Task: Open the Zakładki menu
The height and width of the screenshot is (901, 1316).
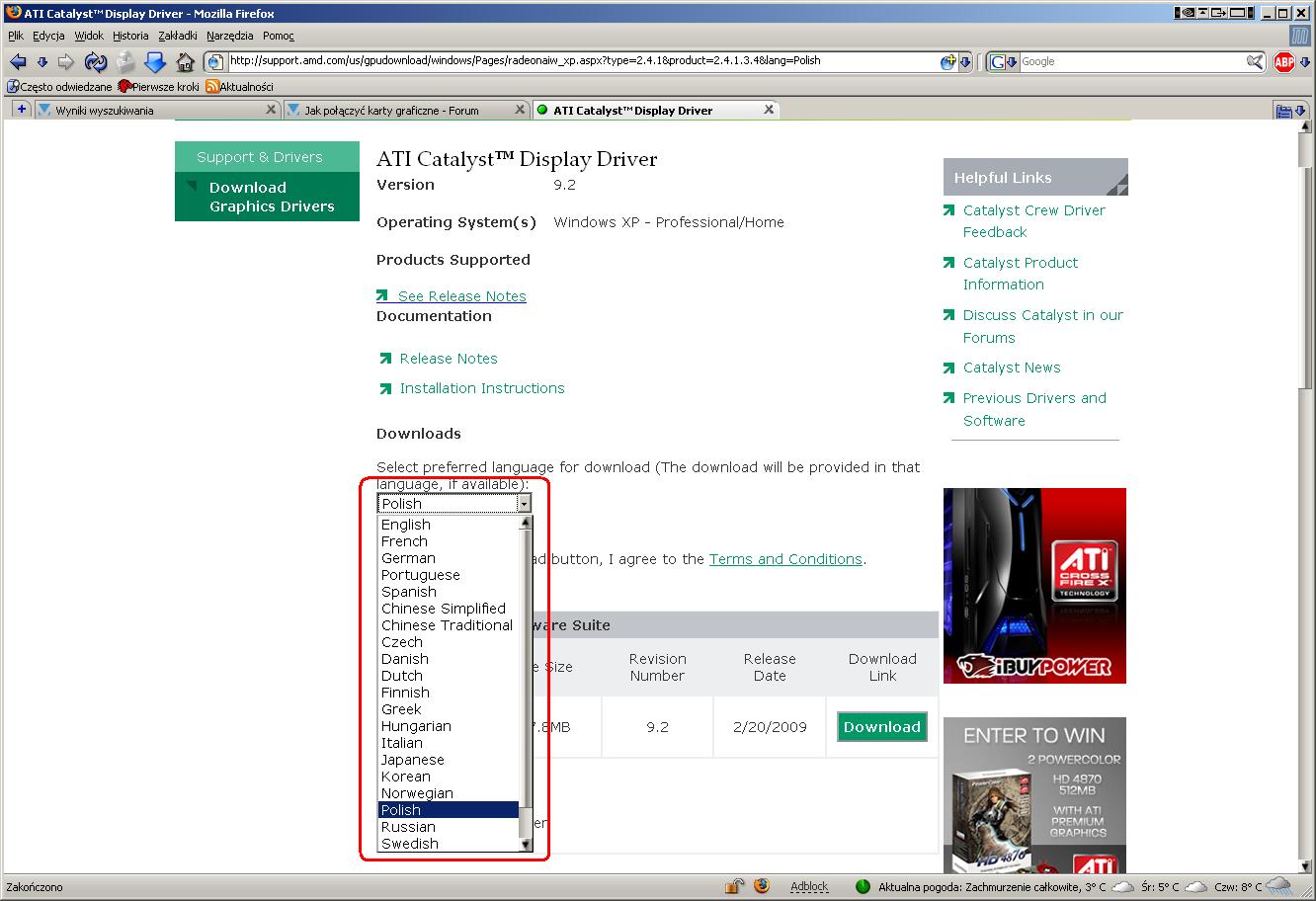Action: [178, 36]
